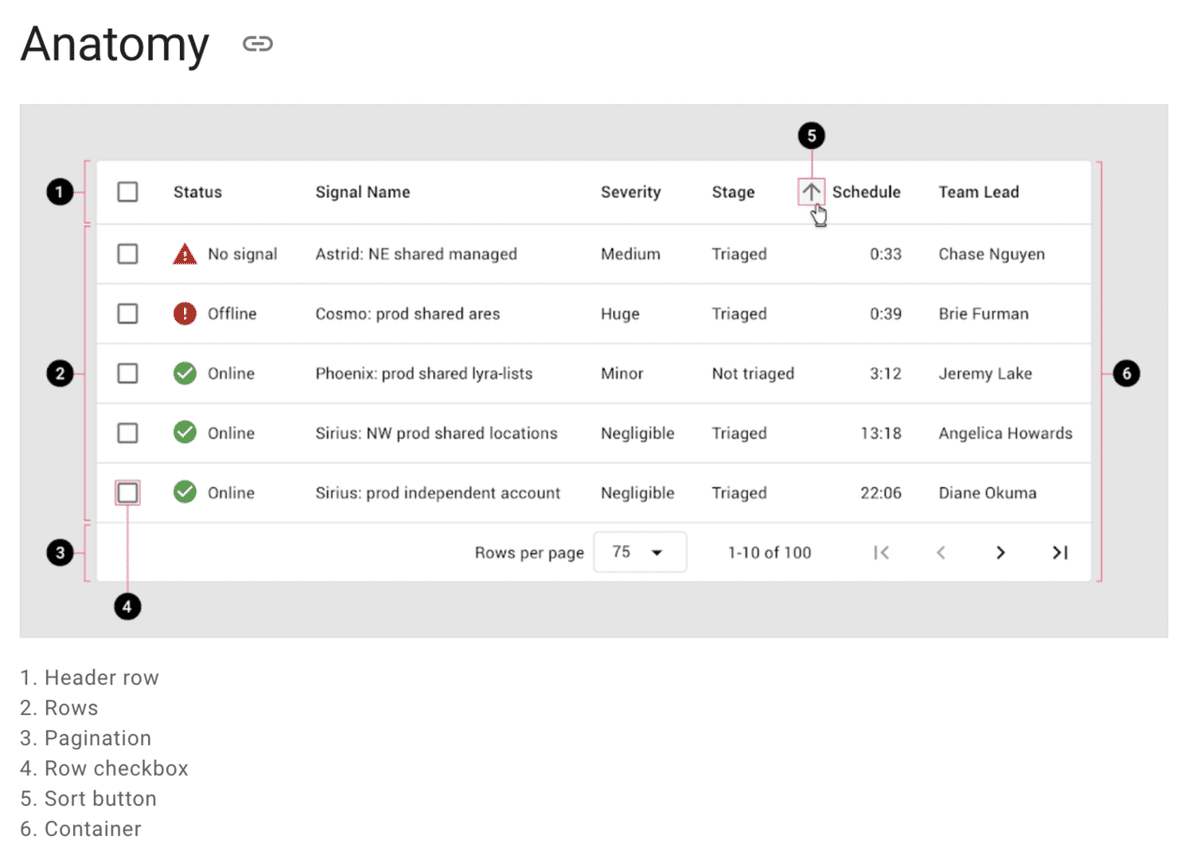The height and width of the screenshot is (863, 1200).
Task: Click the Severity column header
Action: (630, 192)
